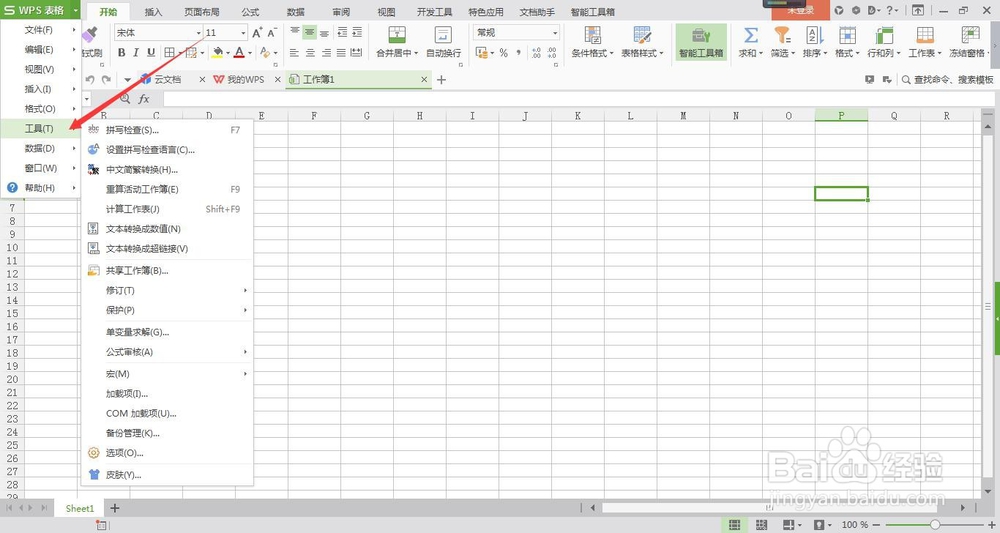Expand 修订(T) submenu
This screenshot has height=533, width=1000.
pyautogui.click(x=167, y=290)
